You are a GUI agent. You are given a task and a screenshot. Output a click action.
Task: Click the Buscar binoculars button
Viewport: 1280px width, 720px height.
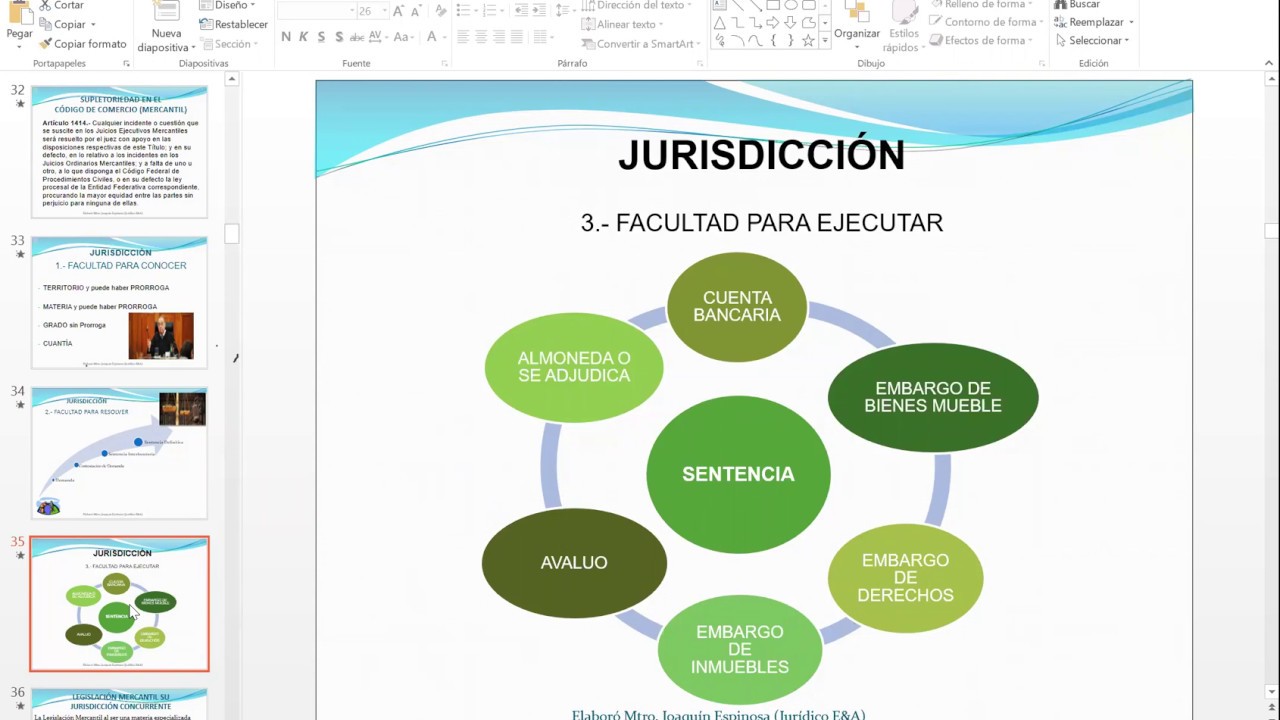tap(1077, 5)
